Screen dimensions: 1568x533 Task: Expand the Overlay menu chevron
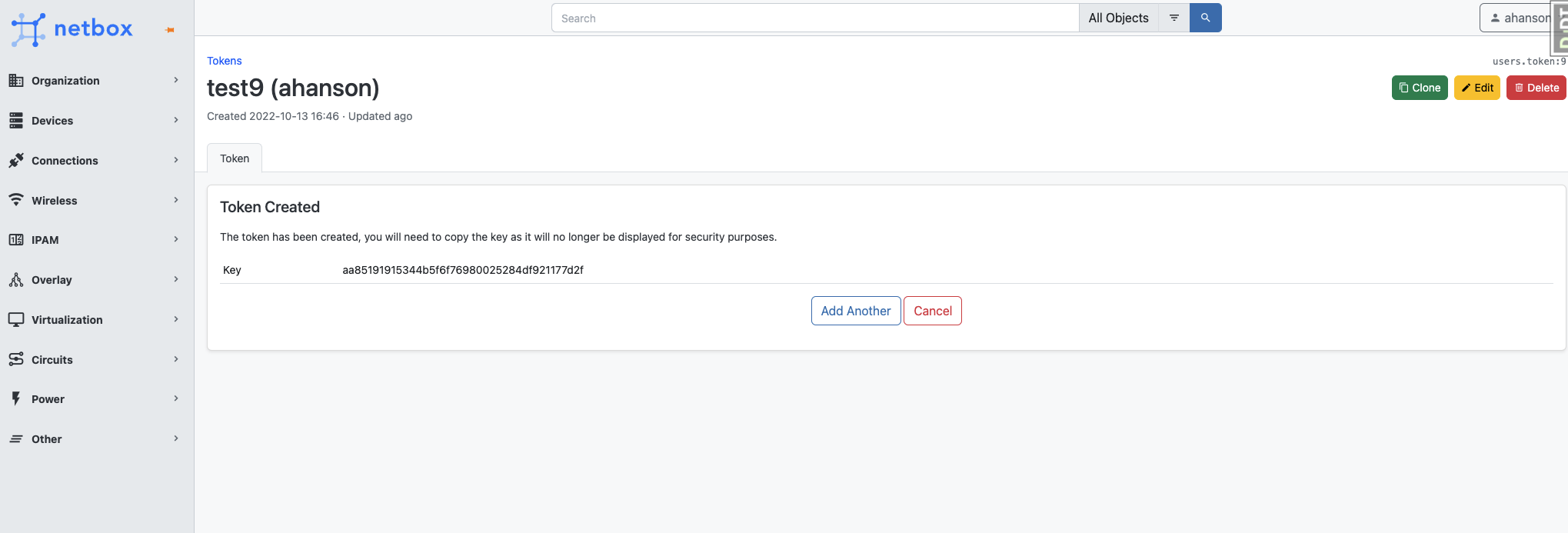point(176,279)
